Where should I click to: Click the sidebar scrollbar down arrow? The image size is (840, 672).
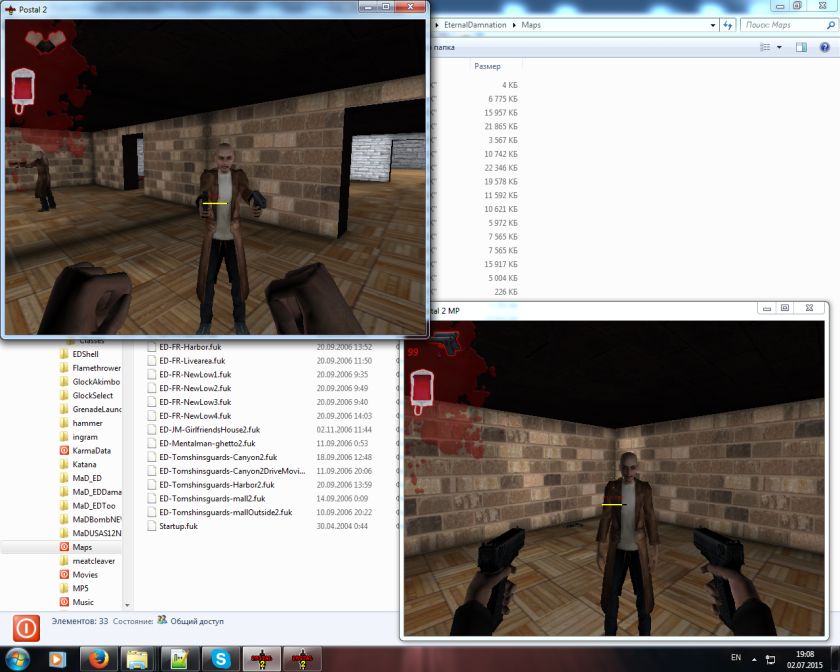tap(128, 605)
